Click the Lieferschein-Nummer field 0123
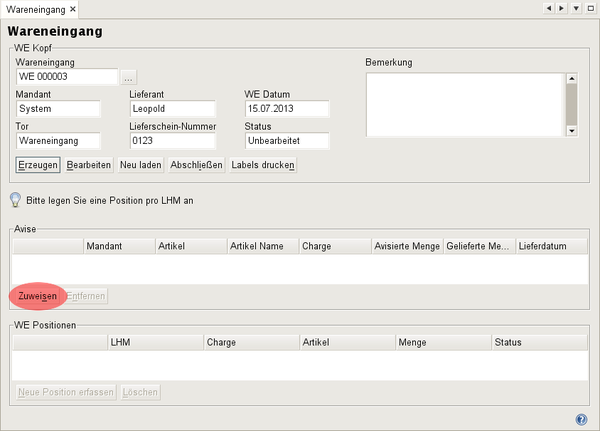The width and height of the screenshot is (600, 431). click(x=173, y=141)
